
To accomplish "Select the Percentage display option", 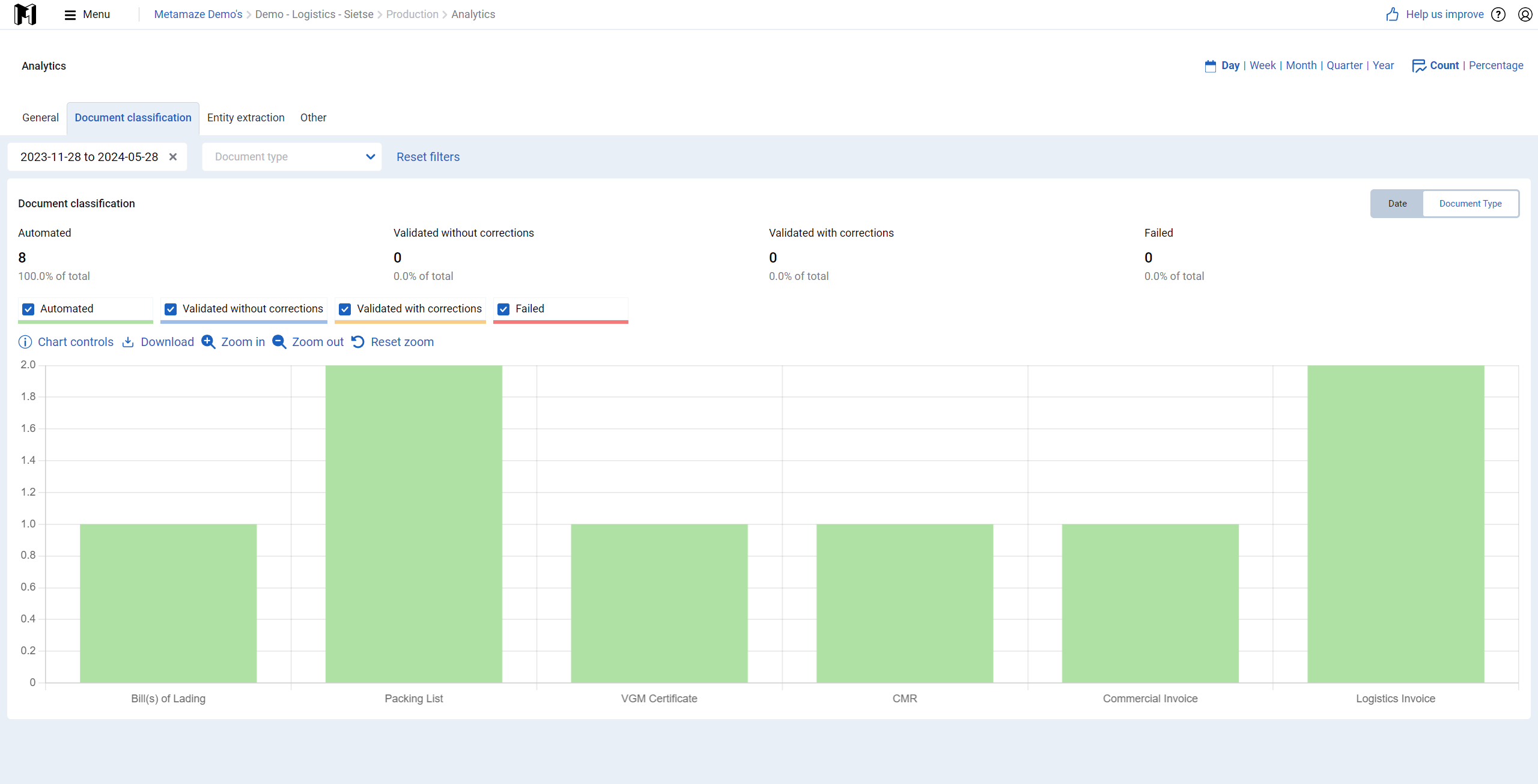I will click(x=1496, y=65).
